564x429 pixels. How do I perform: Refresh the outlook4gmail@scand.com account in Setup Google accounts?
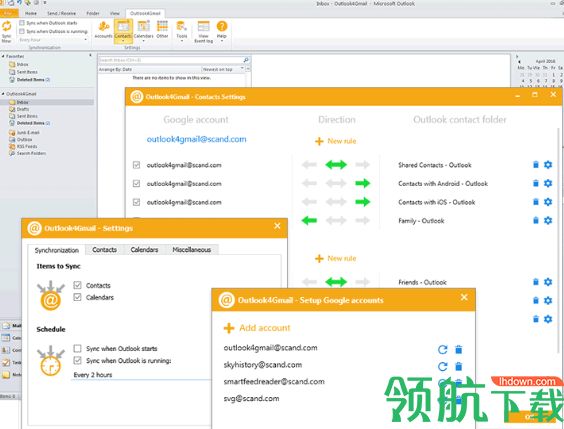pyautogui.click(x=443, y=349)
